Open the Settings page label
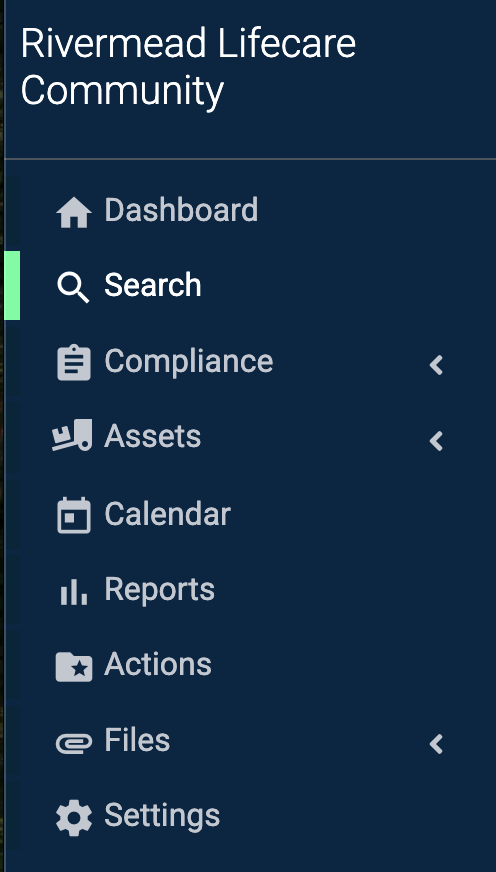 pos(162,816)
